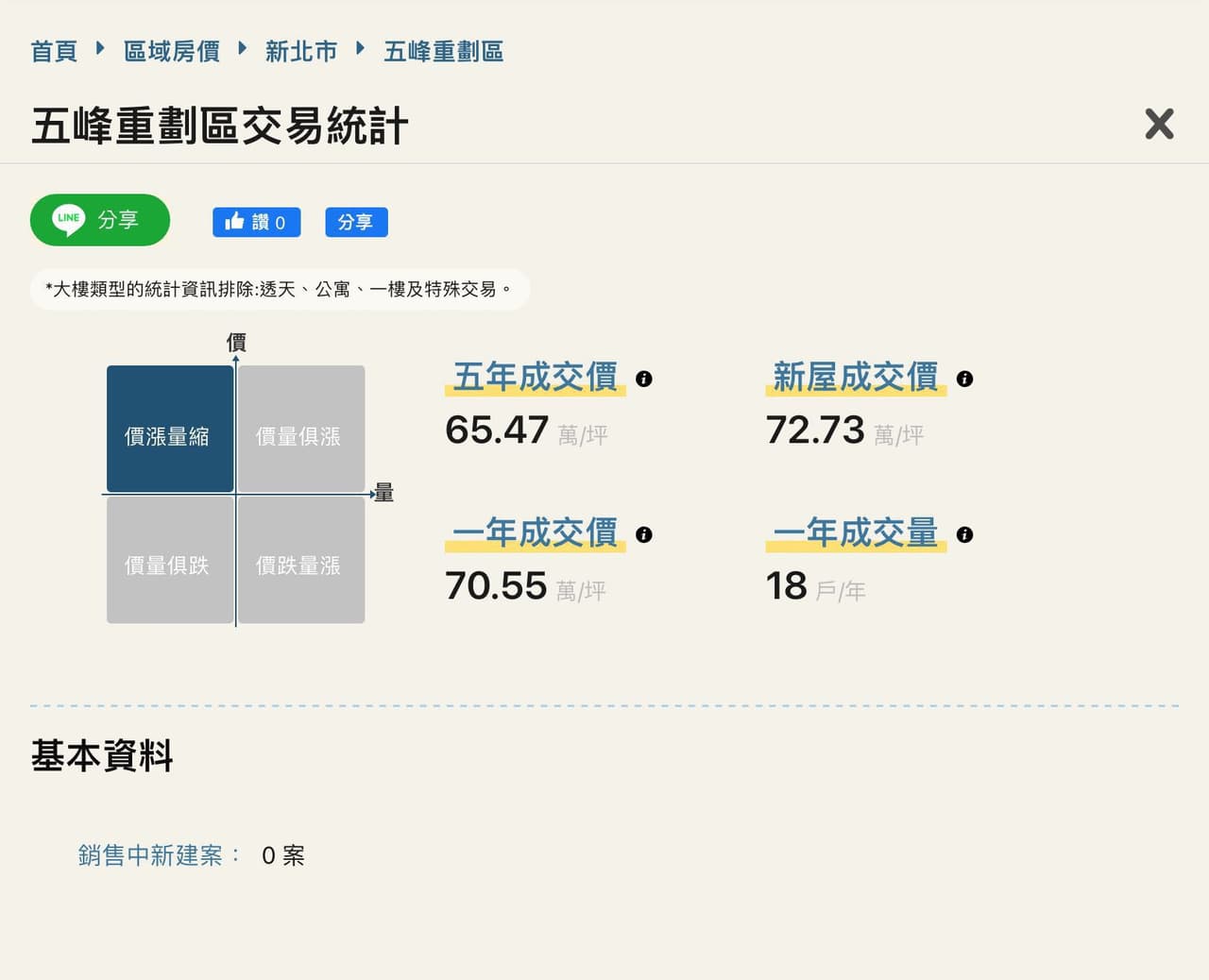Click the info icon beside 五年成交價
Image resolution: width=1209 pixels, height=980 pixels.
pos(644,379)
